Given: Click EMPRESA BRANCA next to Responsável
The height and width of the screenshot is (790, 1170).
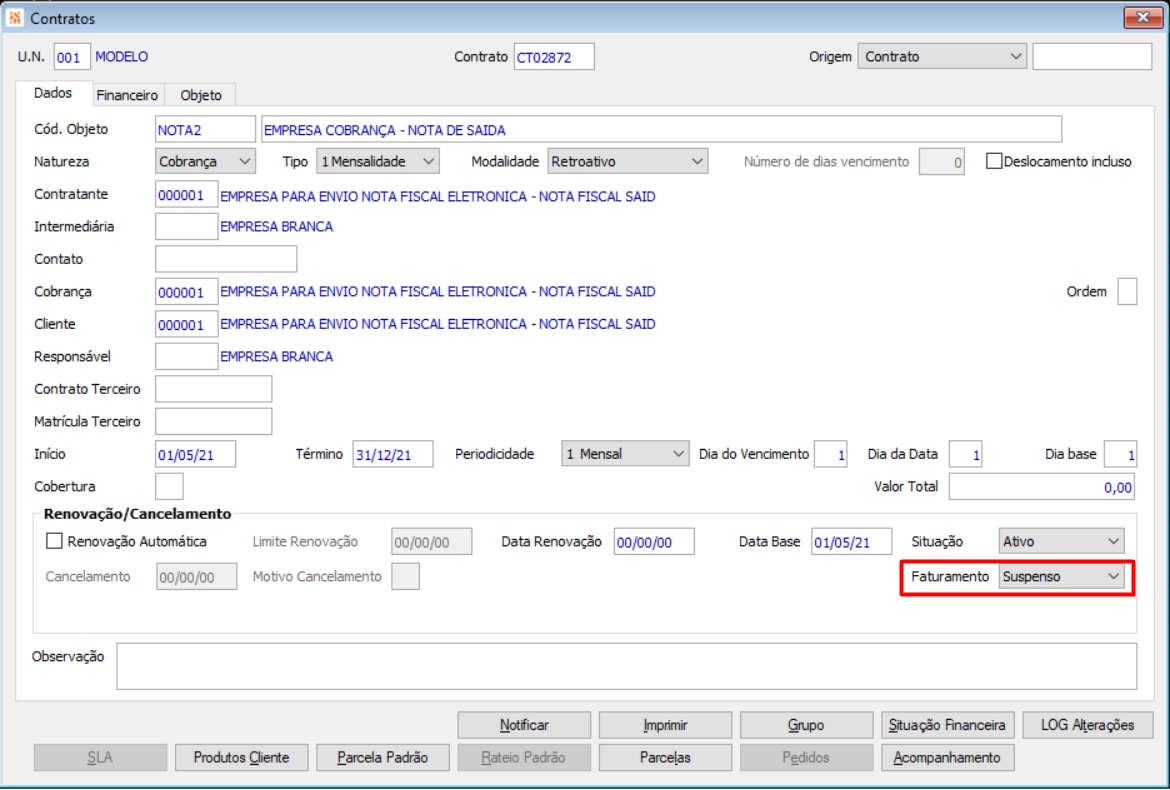Looking at the screenshot, I should 277,357.
